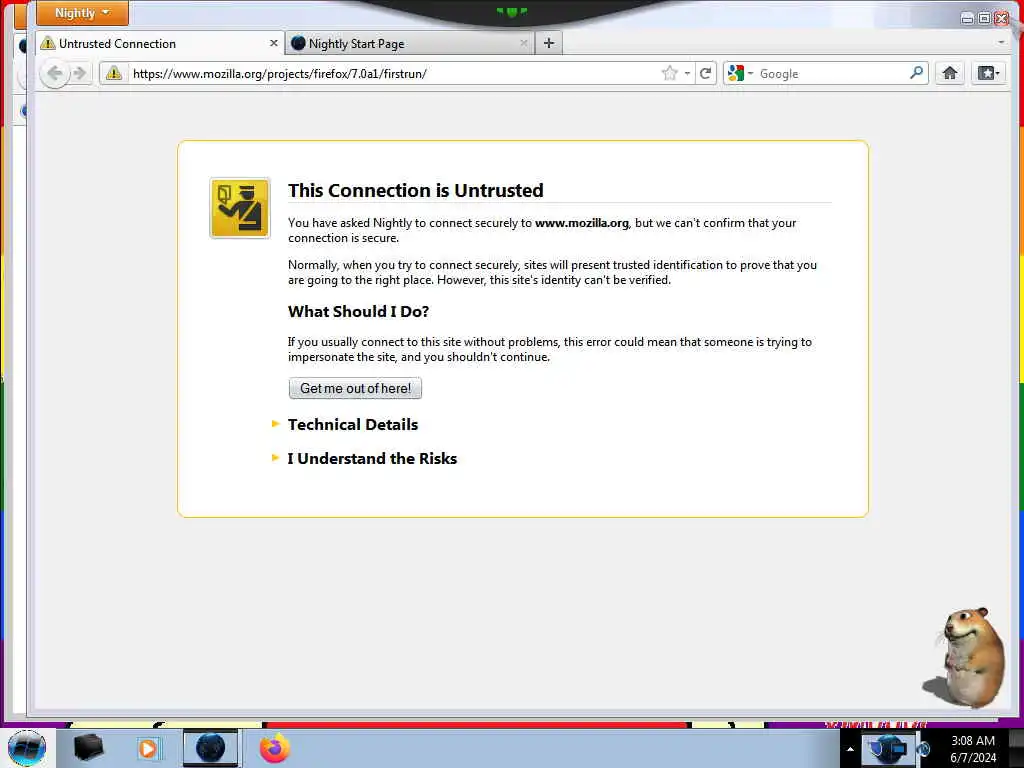Show hidden system tray icons arrow
This screenshot has height=768, width=1024.
click(x=850, y=749)
